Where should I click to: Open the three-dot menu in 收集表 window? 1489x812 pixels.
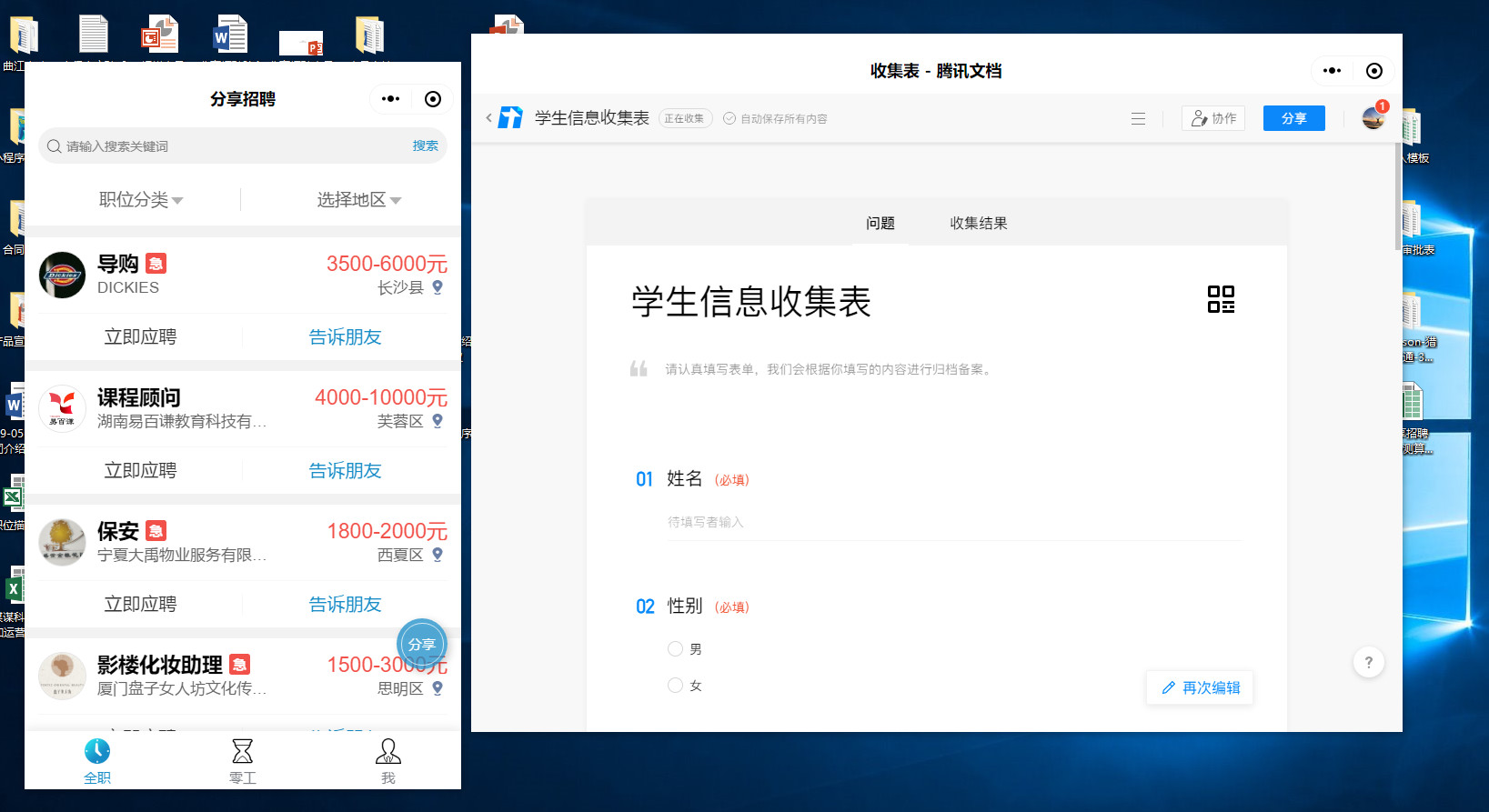[1332, 71]
